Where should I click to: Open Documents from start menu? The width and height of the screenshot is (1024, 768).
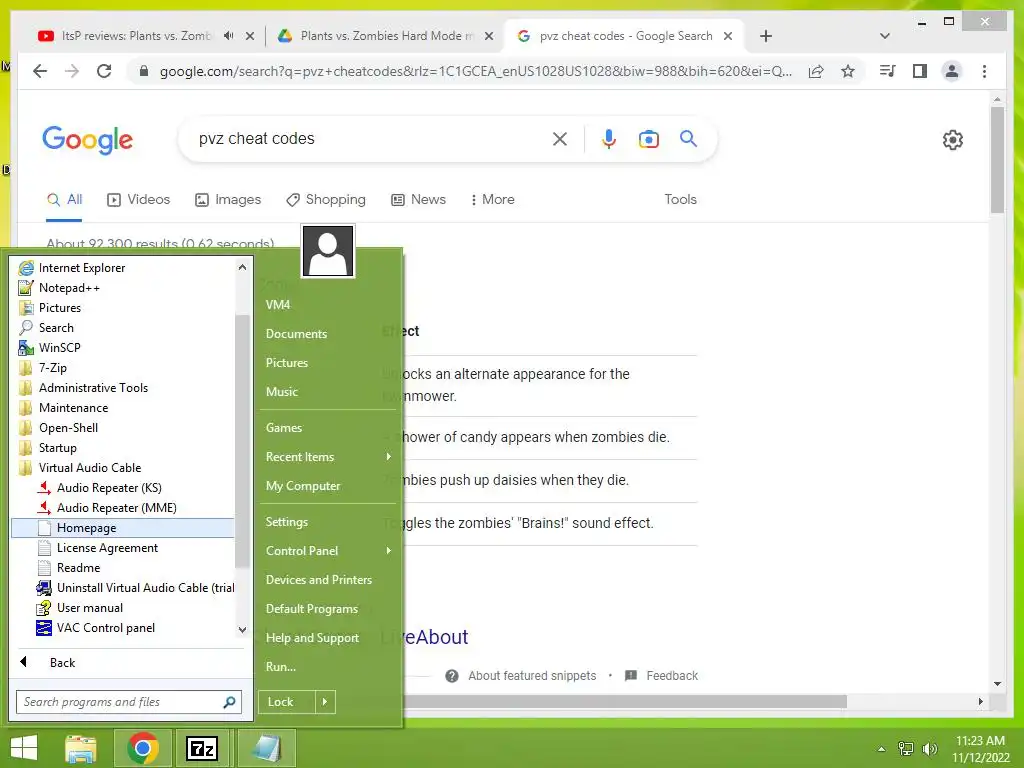328,334
